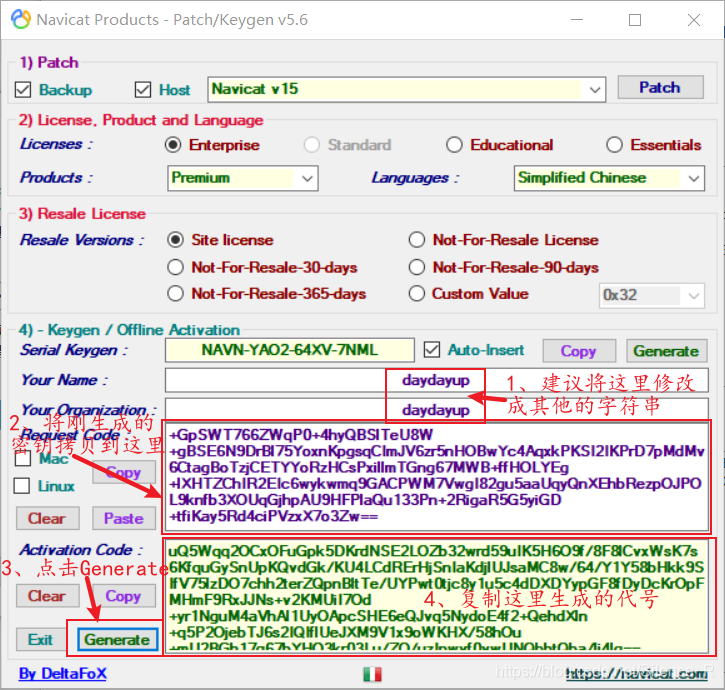Click the Italian flag icon at the bottom
The width and height of the screenshot is (725, 690).
pyautogui.click(x=372, y=675)
